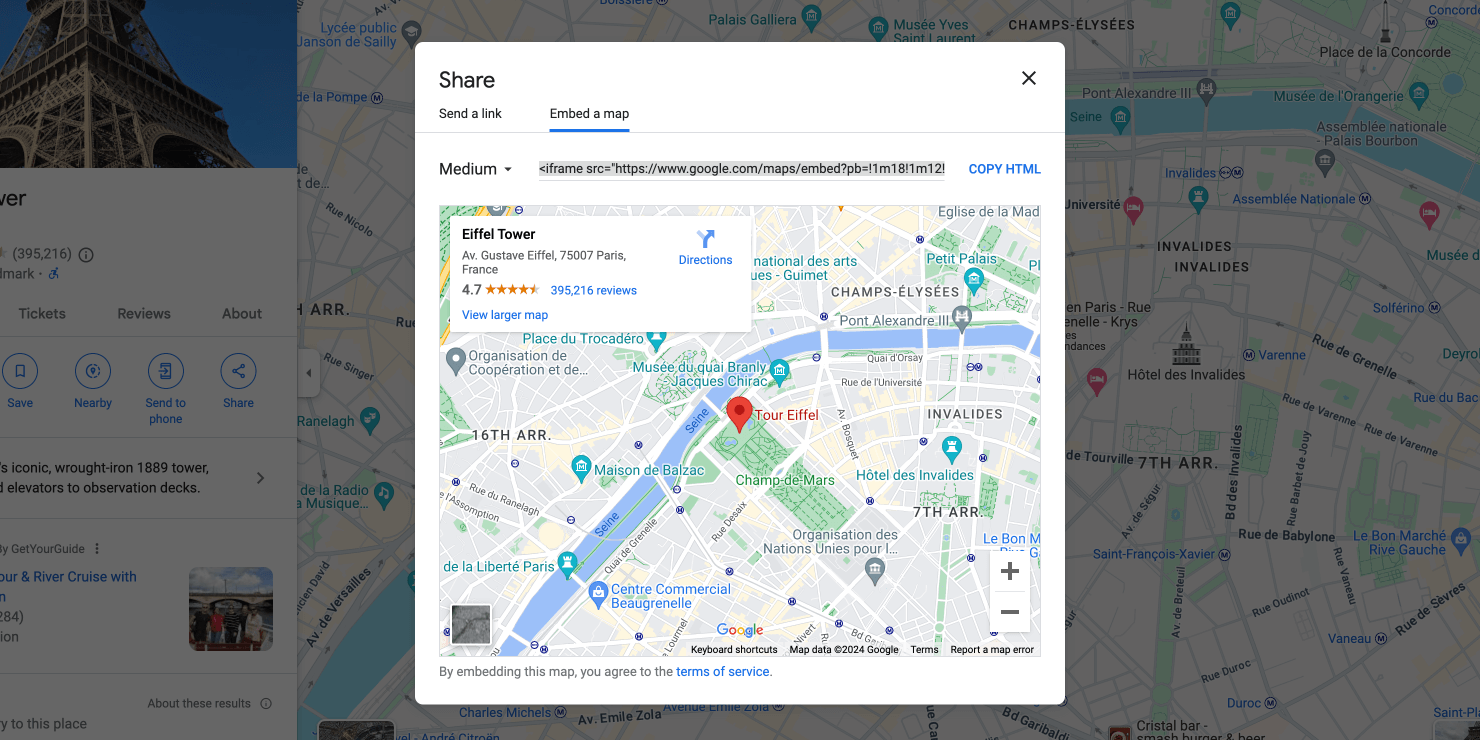The height and width of the screenshot is (740, 1480).
Task: Click the Nearby icon in side panel
Action: [x=93, y=371]
